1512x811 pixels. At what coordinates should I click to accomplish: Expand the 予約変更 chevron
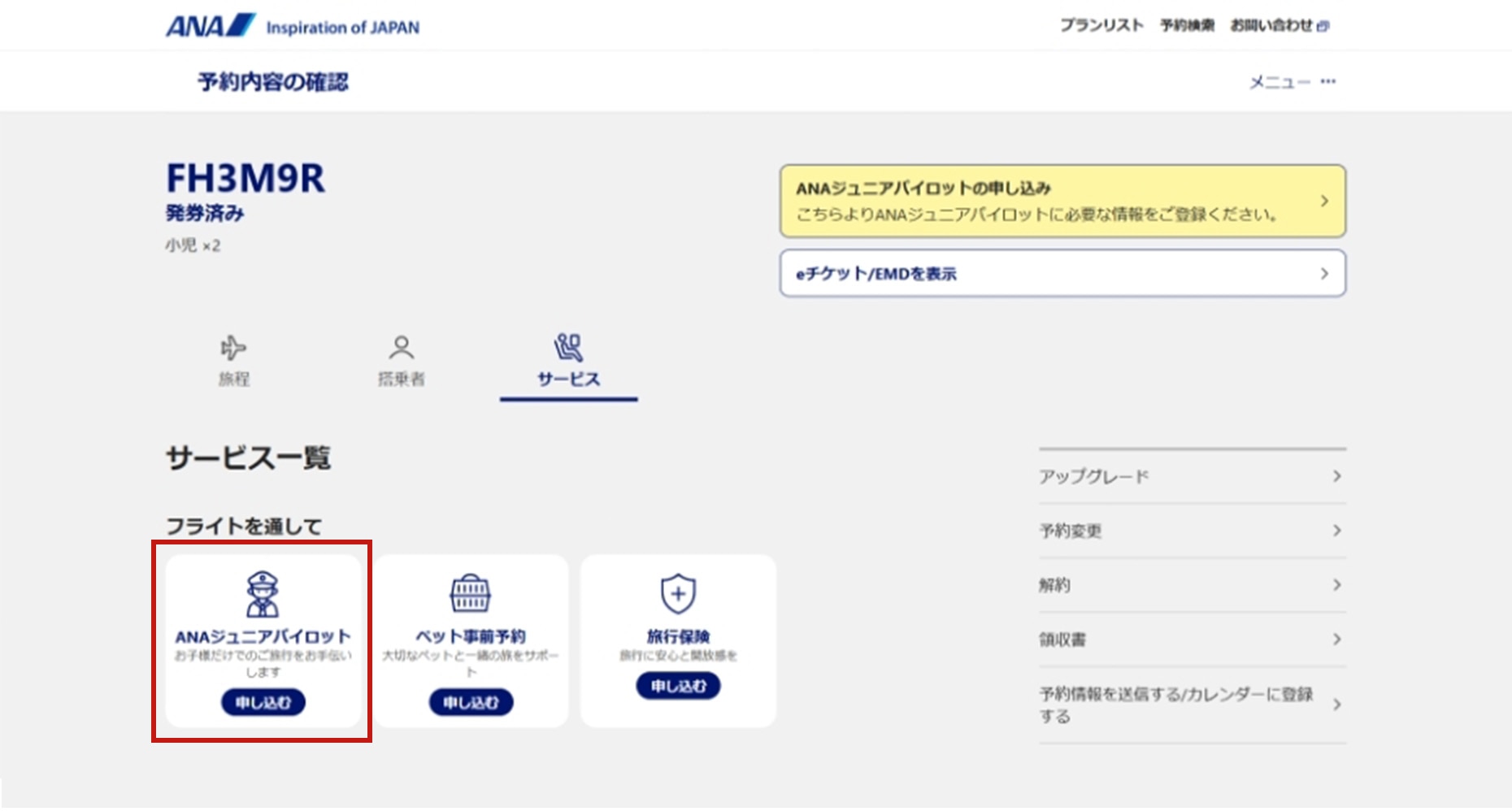[x=1337, y=531]
